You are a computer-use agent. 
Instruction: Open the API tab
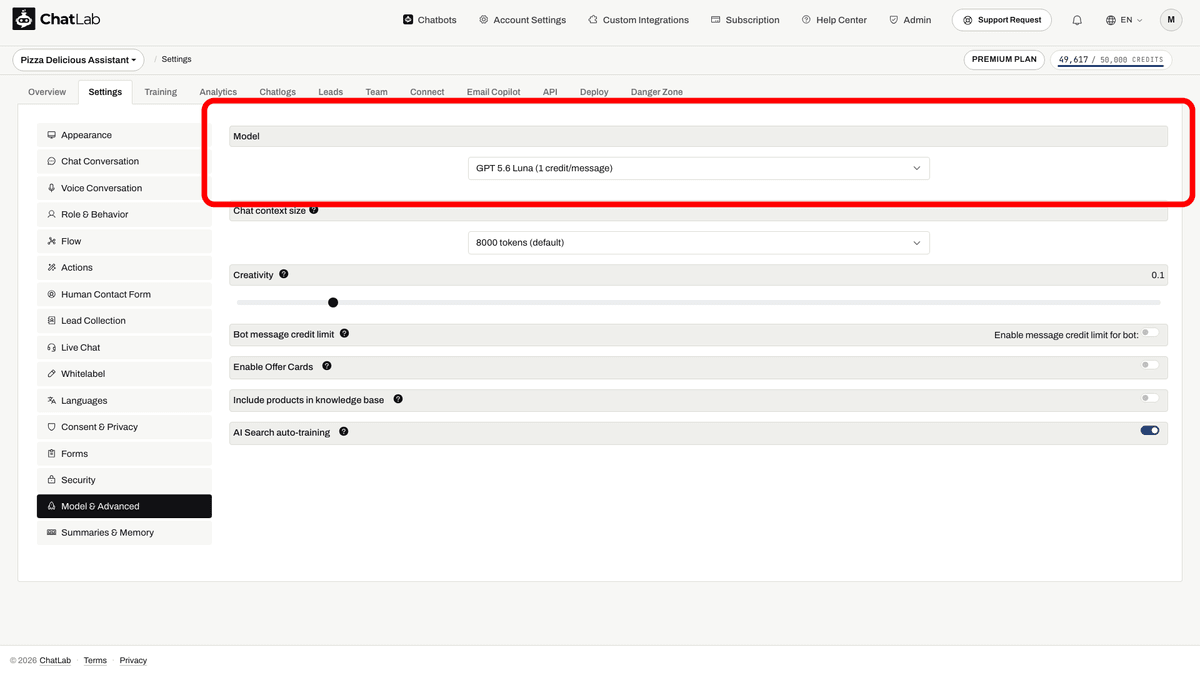point(550,92)
